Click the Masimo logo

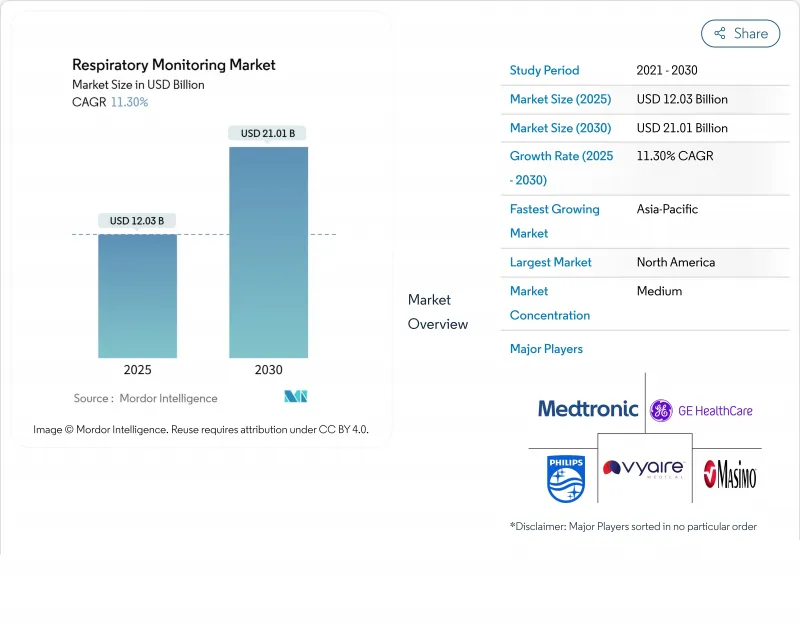coord(729,474)
